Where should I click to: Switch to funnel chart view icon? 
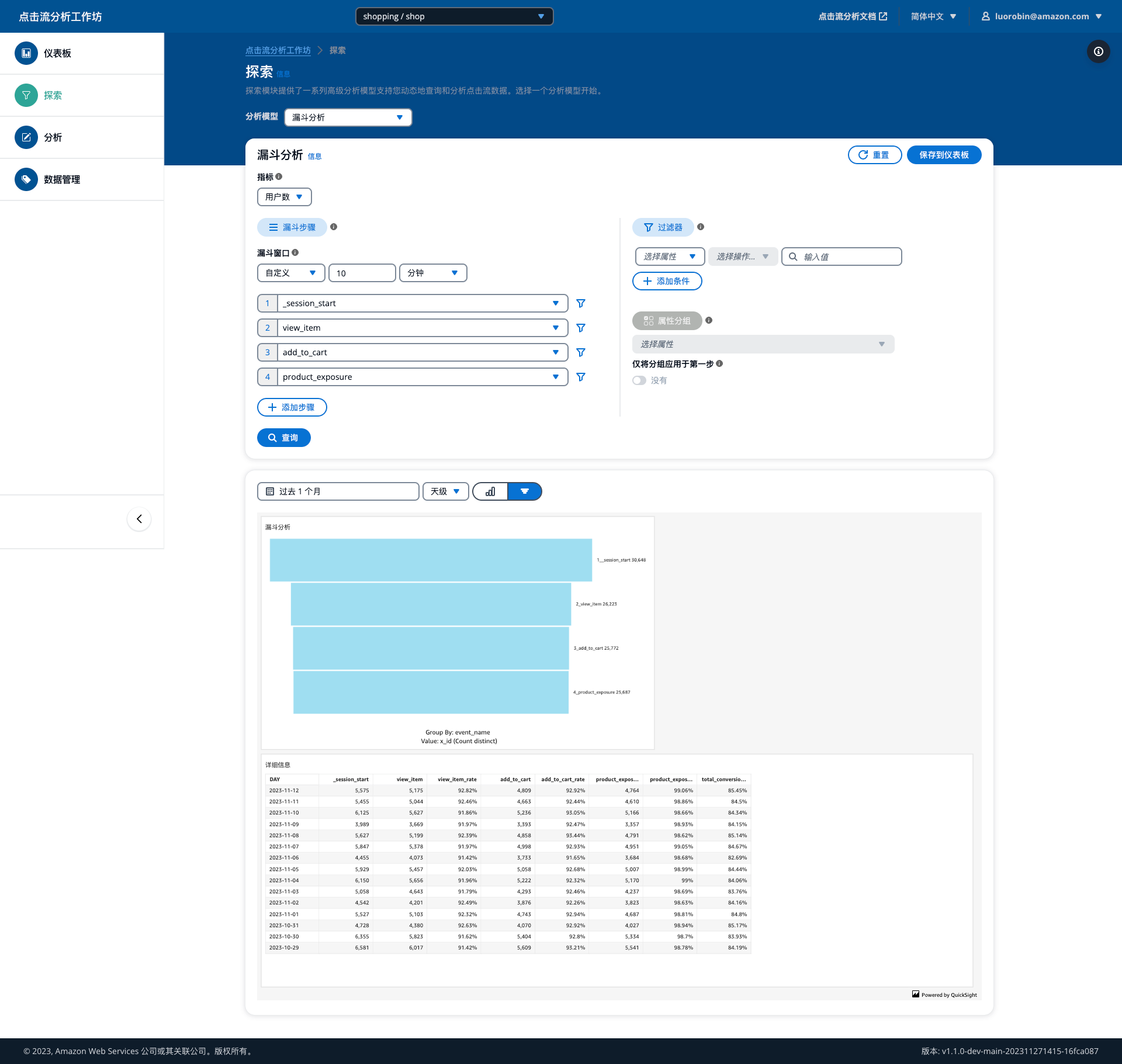(x=524, y=491)
